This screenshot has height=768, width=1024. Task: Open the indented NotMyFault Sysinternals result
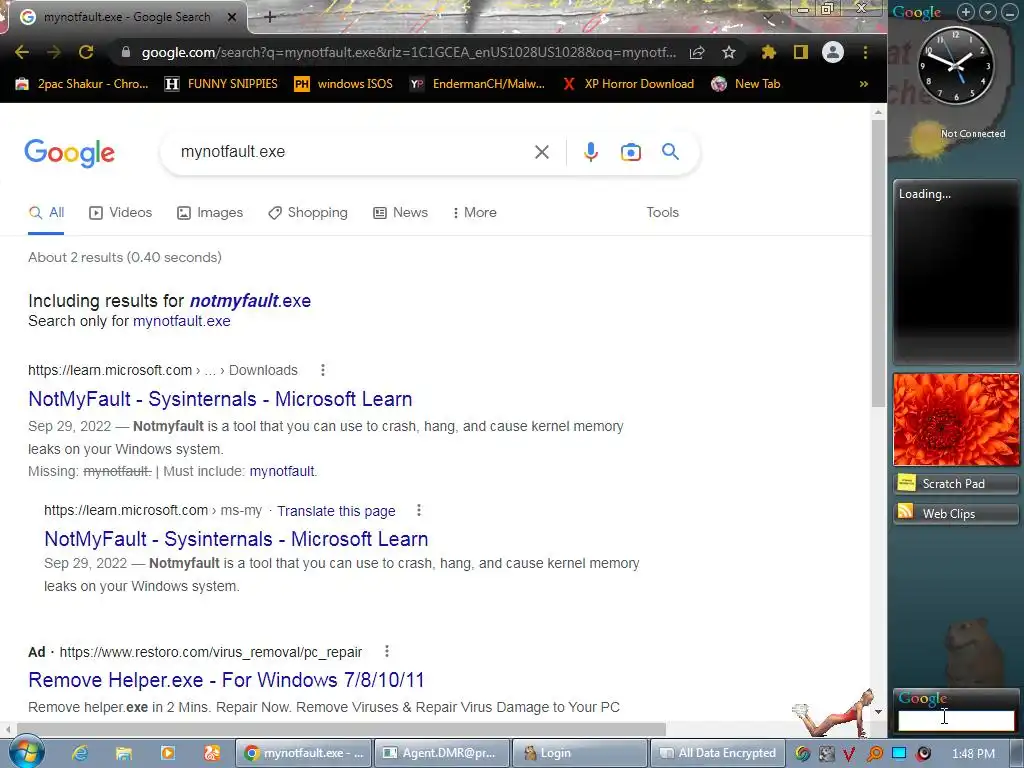point(236,539)
